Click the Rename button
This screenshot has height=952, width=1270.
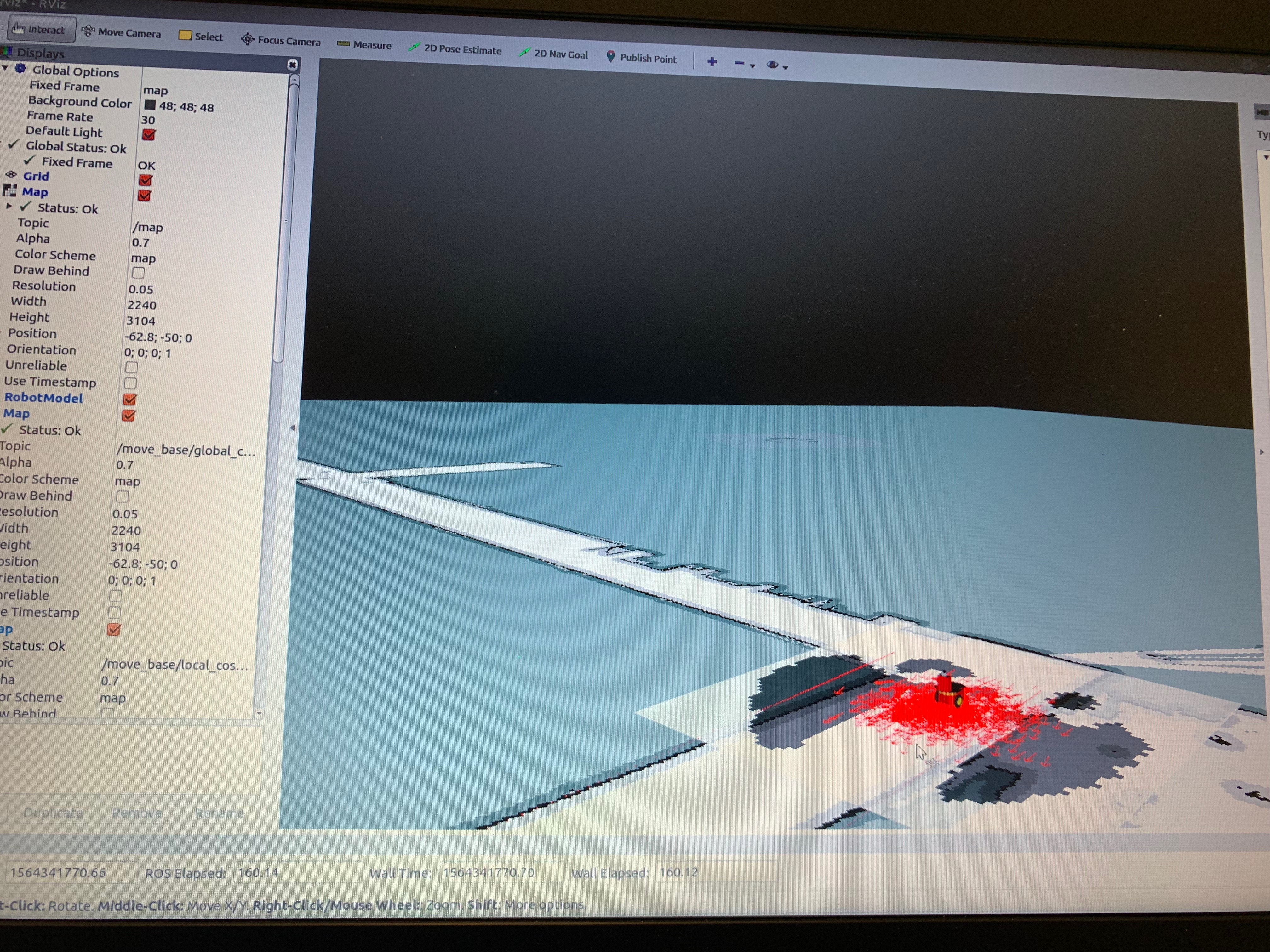pos(219,813)
